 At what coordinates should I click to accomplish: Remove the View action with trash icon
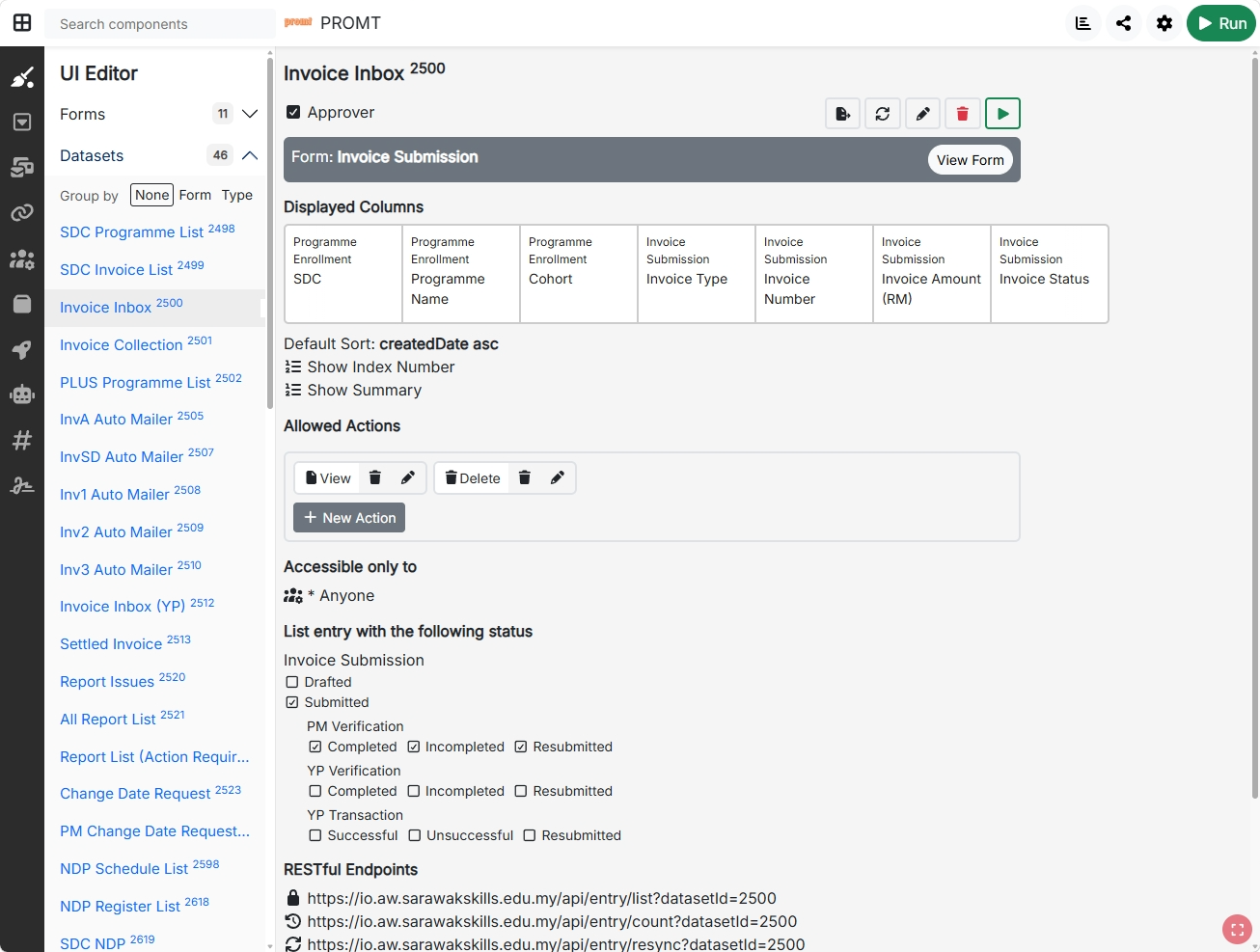click(375, 477)
